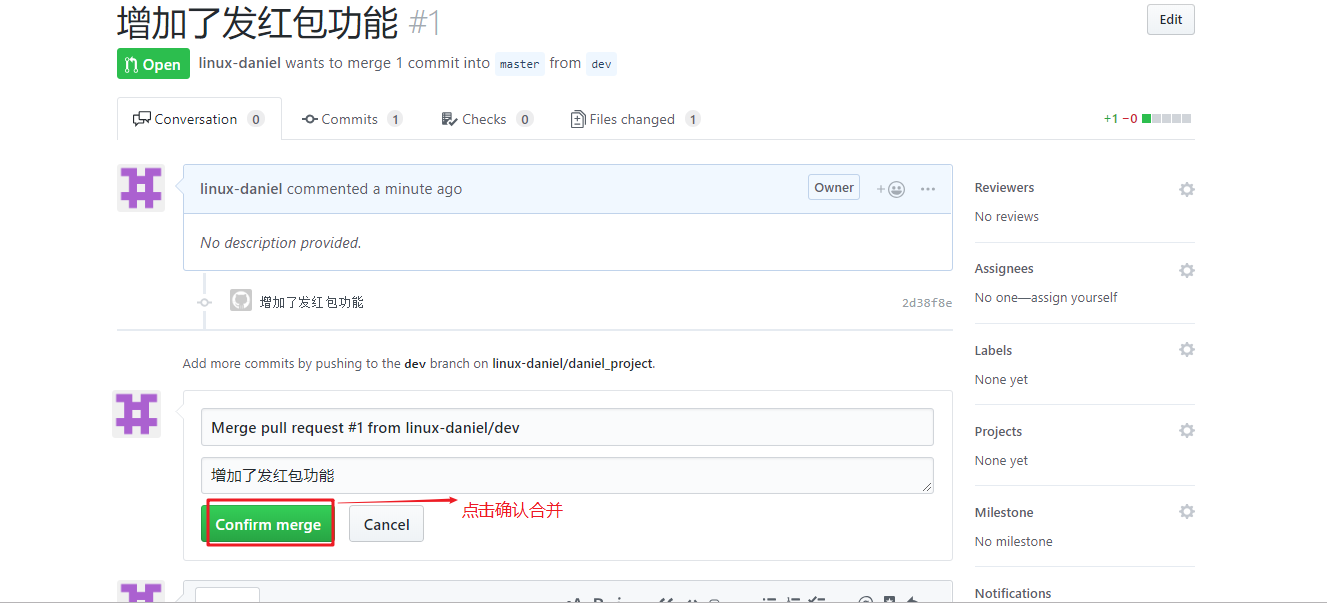This screenshot has width=1327, height=604.
Task: Click the 'a minute ago' timestamp
Action: 417,189
